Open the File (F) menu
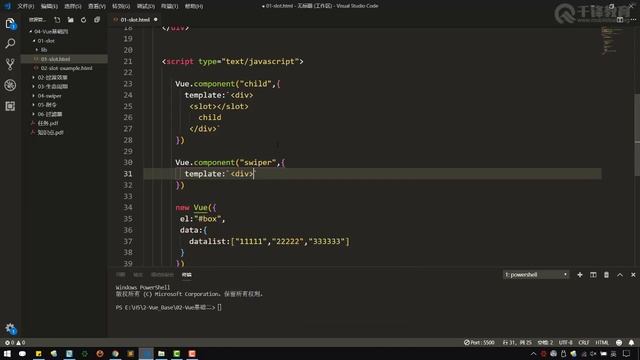 pos(26,6)
